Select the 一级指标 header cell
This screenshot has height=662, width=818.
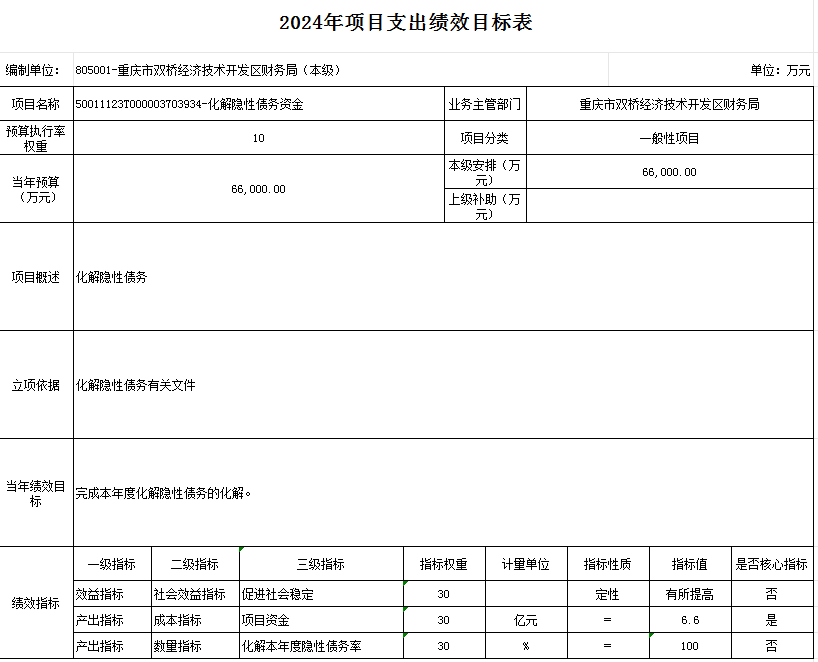pos(113,564)
